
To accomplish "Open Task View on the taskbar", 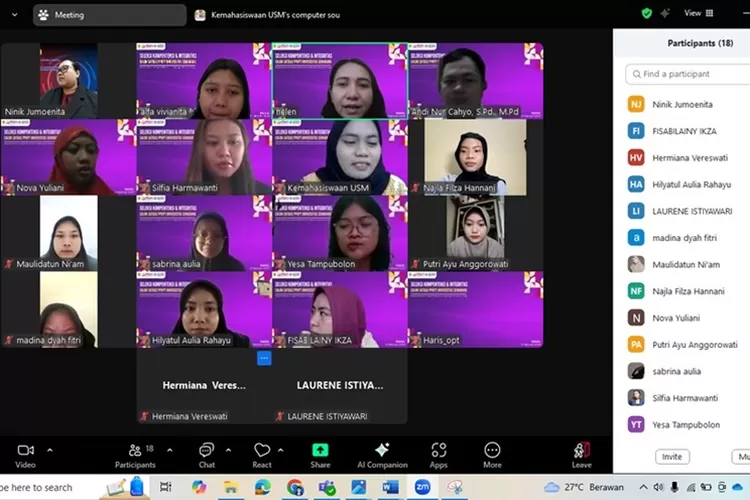I will (165, 488).
